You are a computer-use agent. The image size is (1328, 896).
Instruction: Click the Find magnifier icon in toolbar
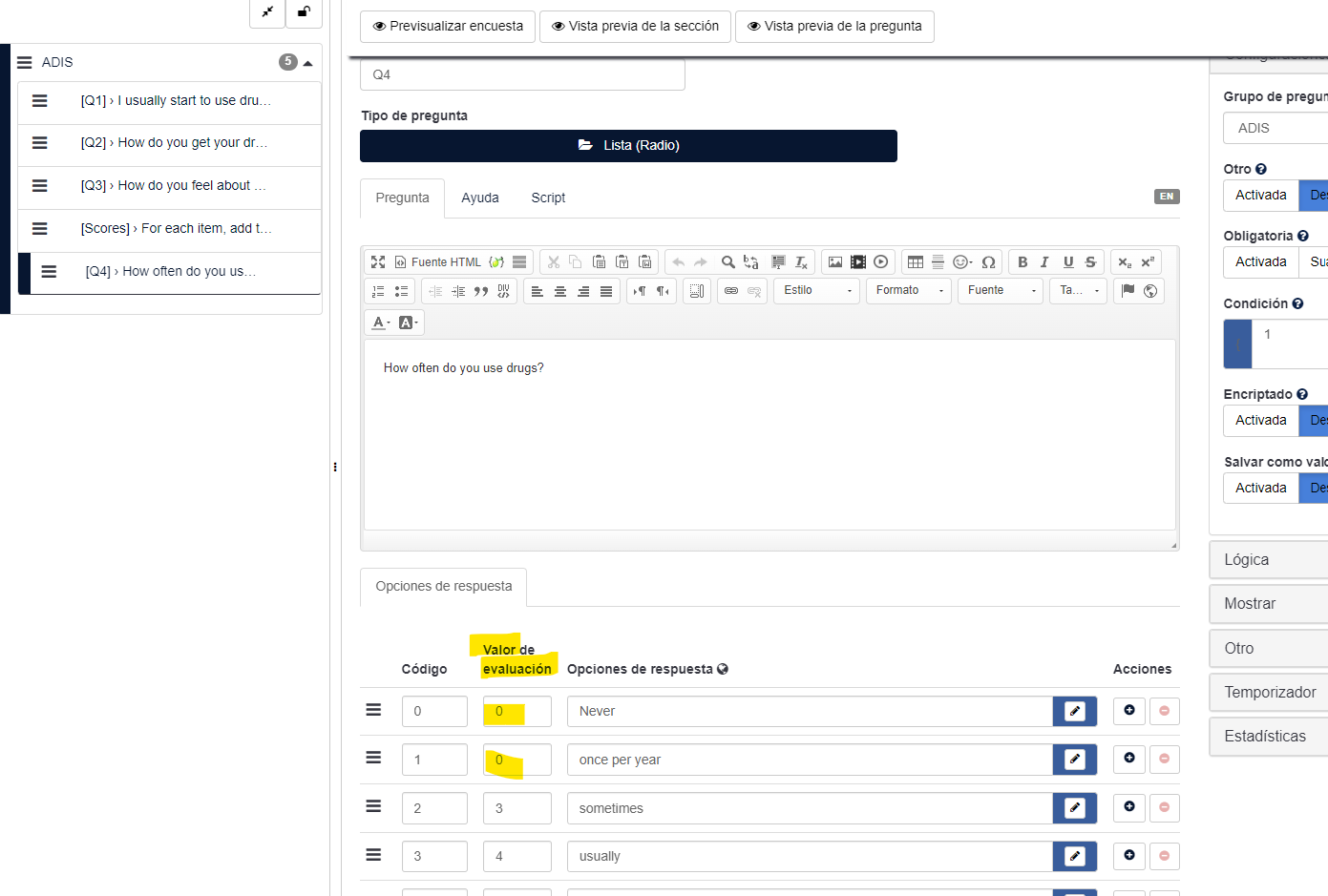(727, 262)
